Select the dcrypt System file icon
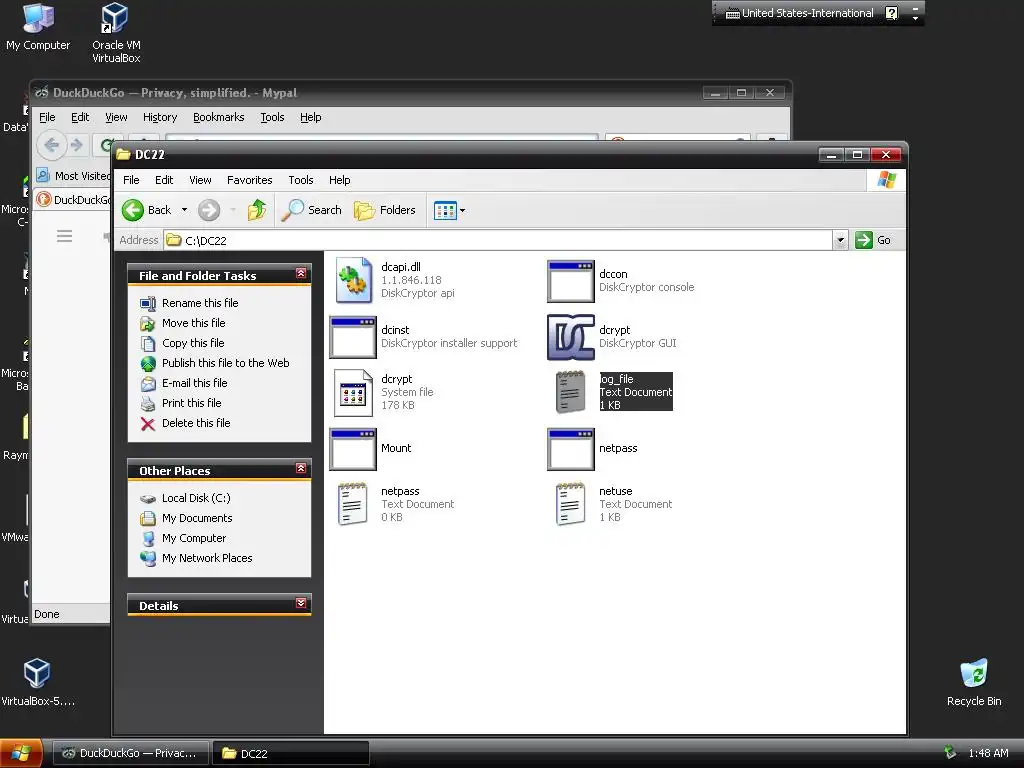 point(353,392)
